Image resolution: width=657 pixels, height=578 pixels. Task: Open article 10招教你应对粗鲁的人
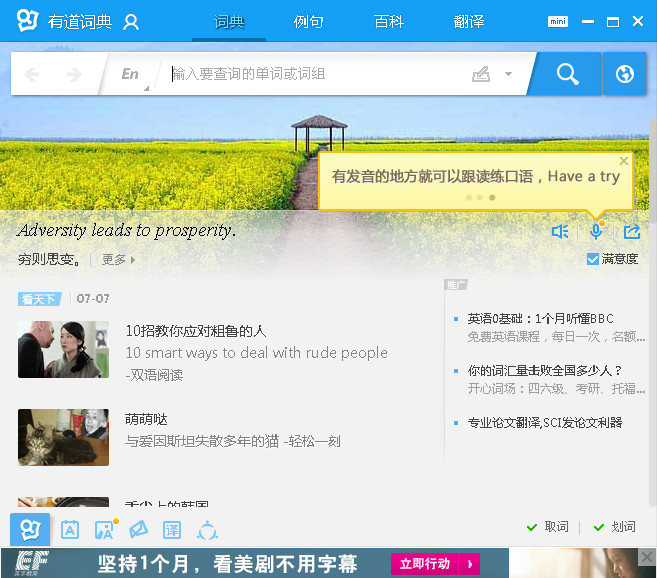pyautogui.click(x=196, y=331)
